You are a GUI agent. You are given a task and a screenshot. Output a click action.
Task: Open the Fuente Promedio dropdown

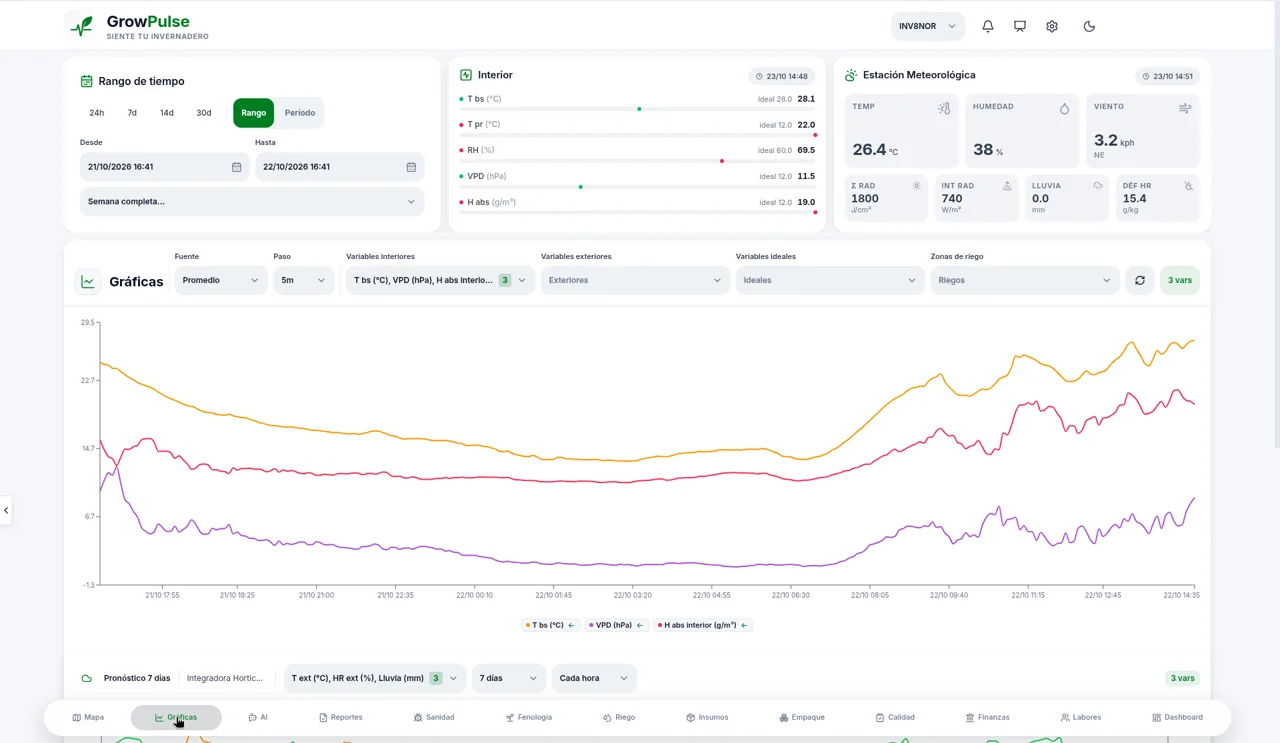point(221,280)
